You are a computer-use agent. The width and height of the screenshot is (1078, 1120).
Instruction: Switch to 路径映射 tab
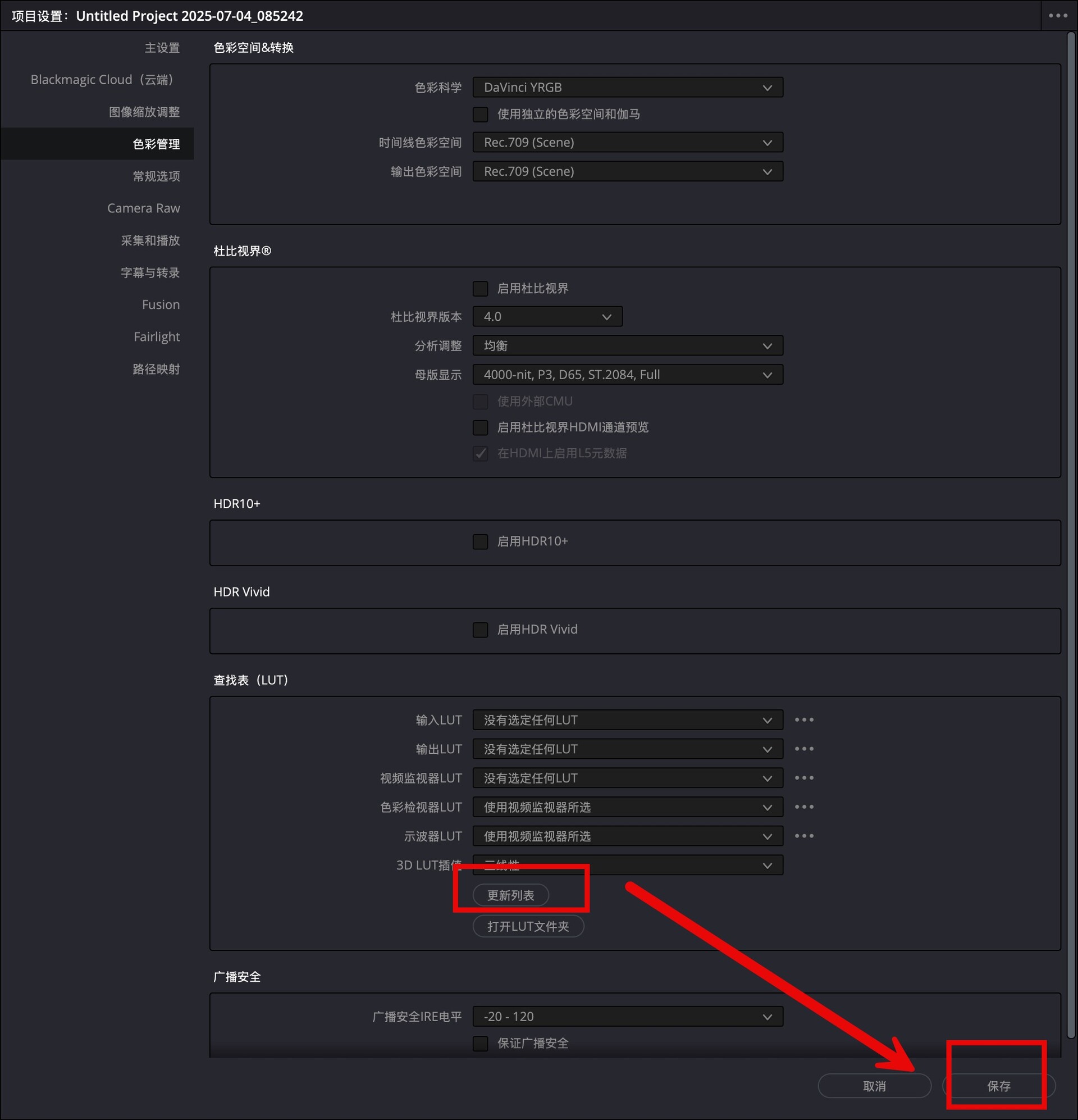(157, 369)
